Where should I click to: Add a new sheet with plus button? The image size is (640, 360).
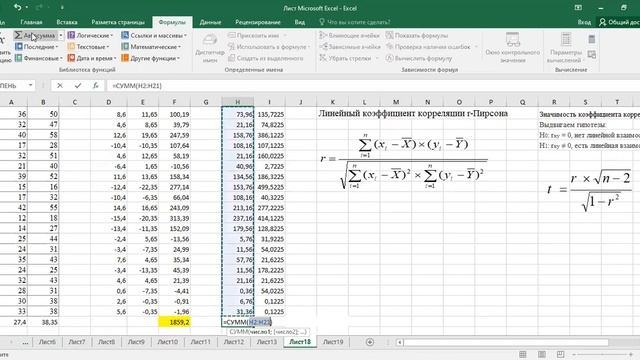click(370, 342)
